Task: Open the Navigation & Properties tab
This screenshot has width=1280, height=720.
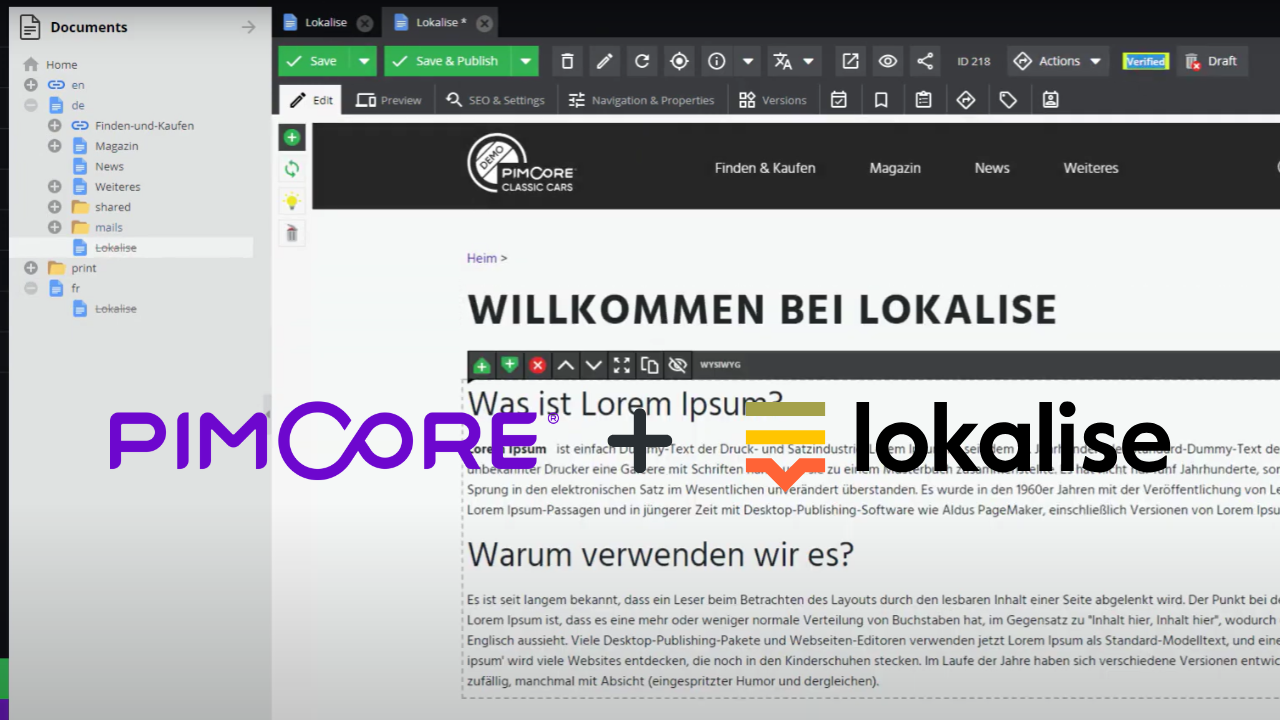Action: (x=641, y=100)
